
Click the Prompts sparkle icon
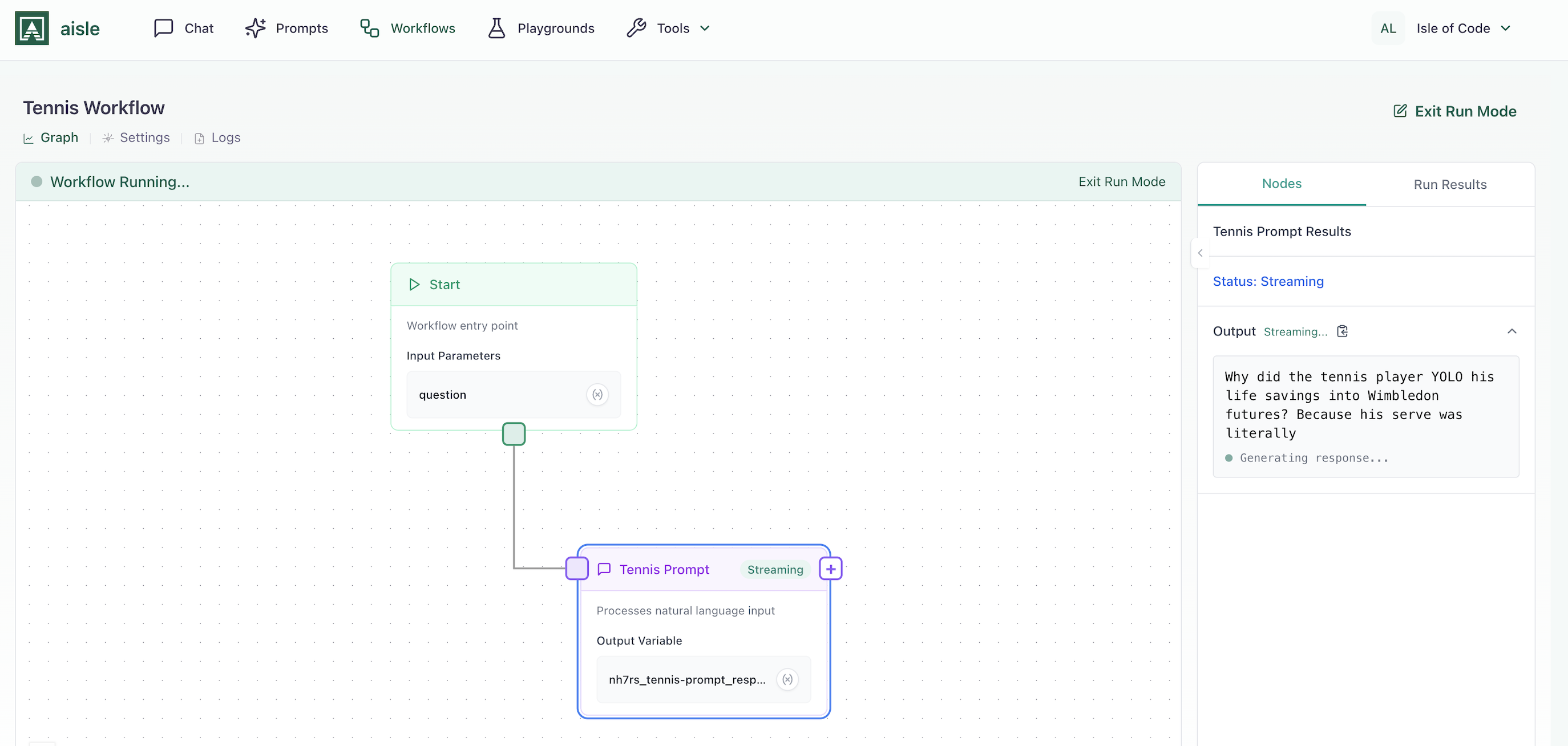click(x=256, y=27)
